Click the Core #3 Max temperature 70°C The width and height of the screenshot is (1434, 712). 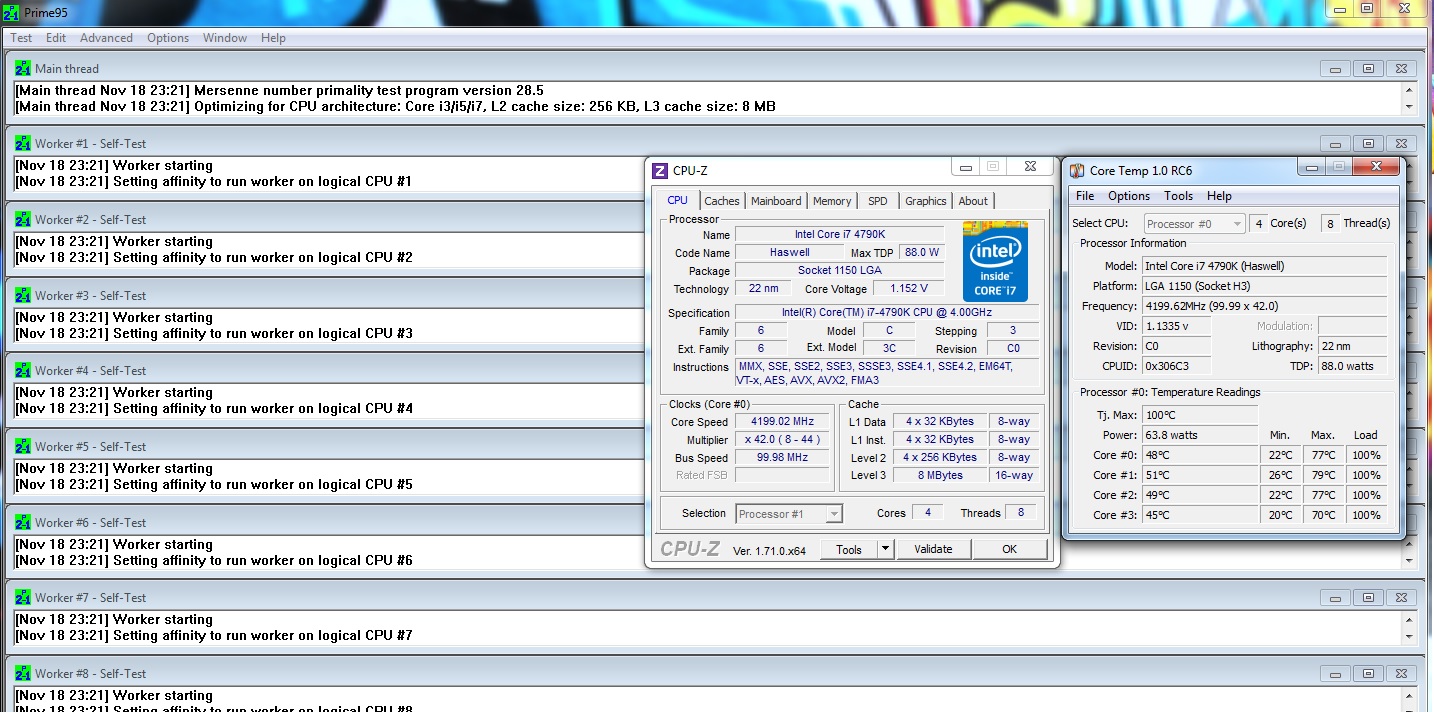pyautogui.click(x=1323, y=515)
